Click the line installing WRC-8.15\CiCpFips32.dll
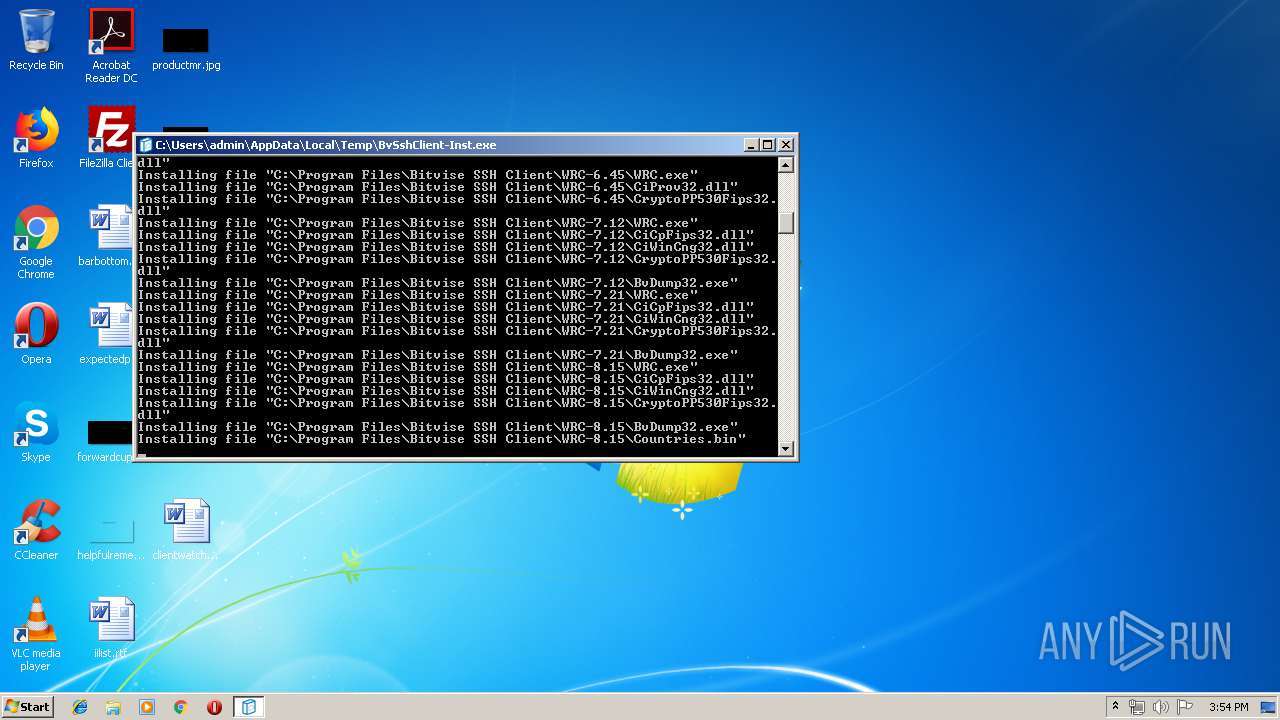The image size is (1280, 720). [446, 379]
